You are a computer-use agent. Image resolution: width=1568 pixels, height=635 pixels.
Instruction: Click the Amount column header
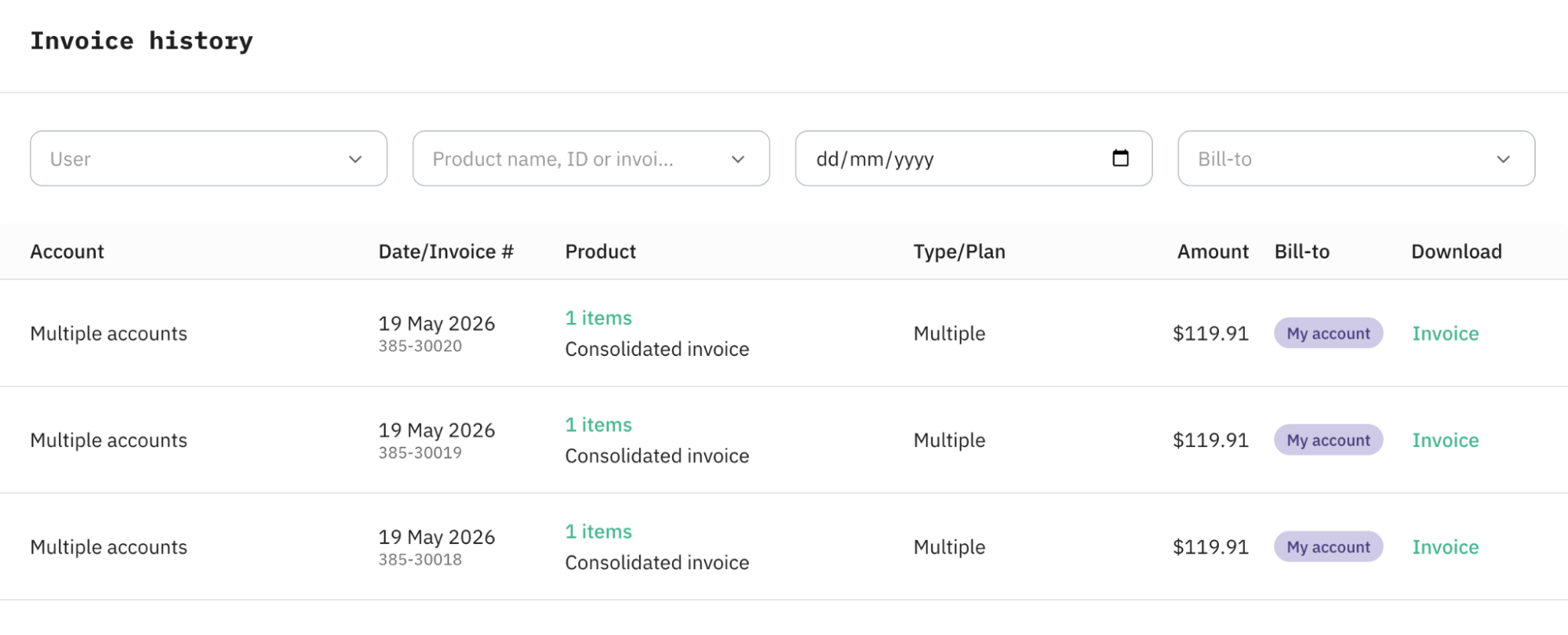(1212, 252)
